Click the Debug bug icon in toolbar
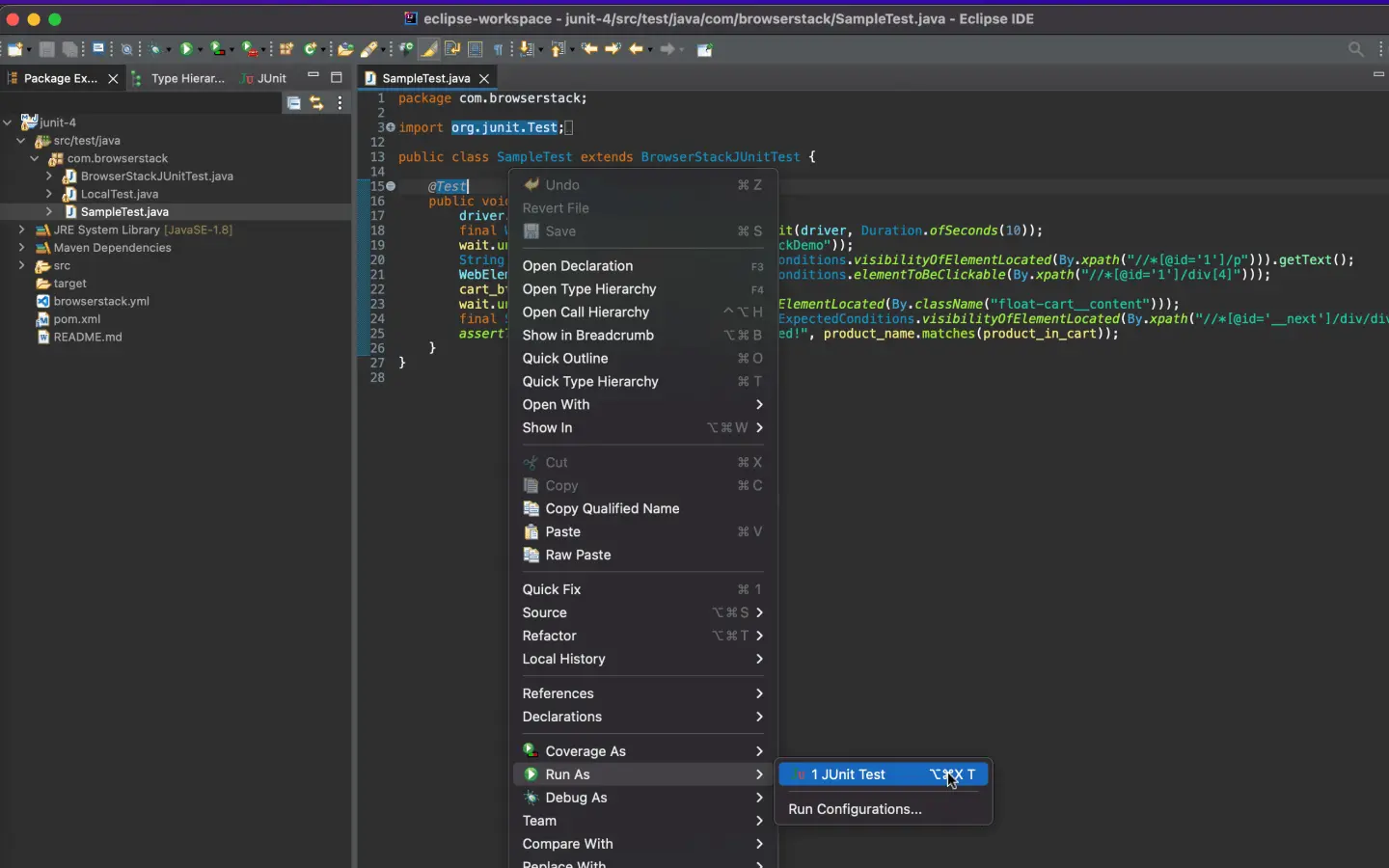The image size is (1389, 868). click(x=155, y=49)
